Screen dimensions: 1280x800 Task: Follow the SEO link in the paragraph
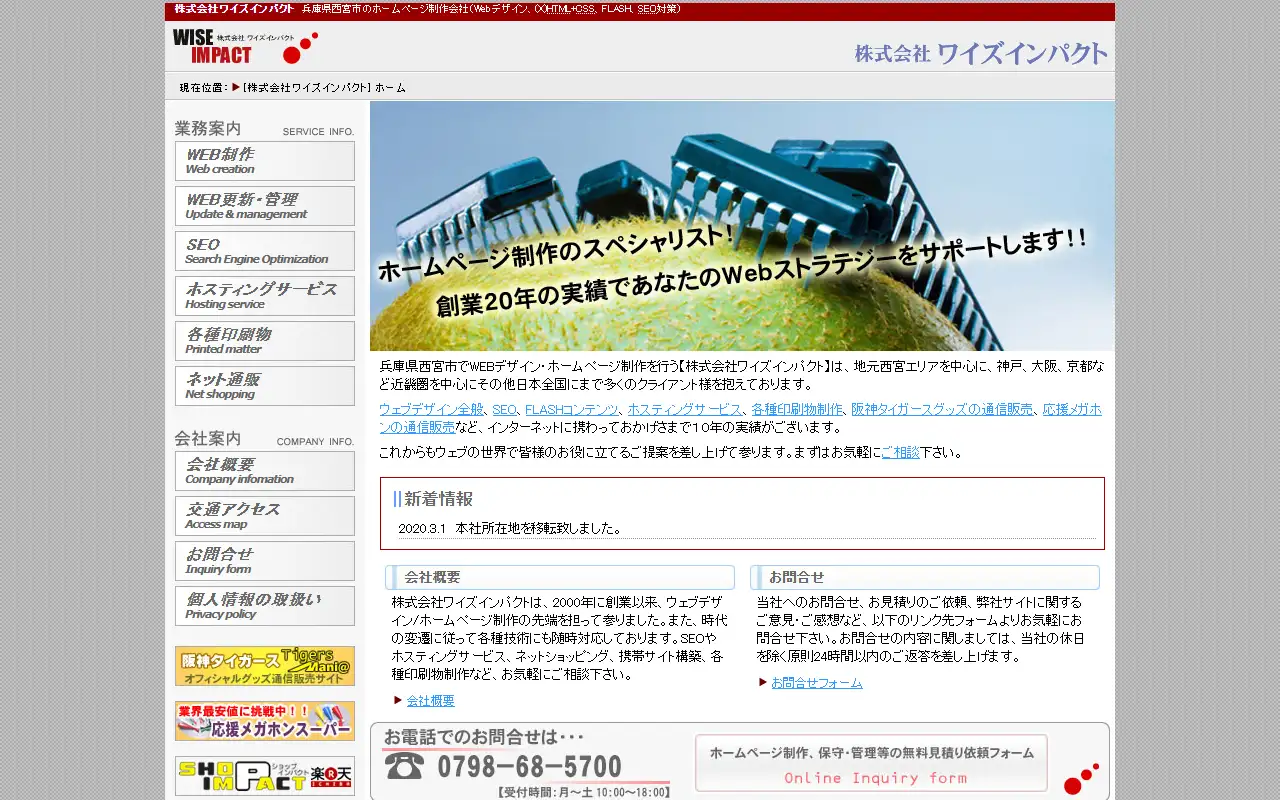[x=504, y=410]
